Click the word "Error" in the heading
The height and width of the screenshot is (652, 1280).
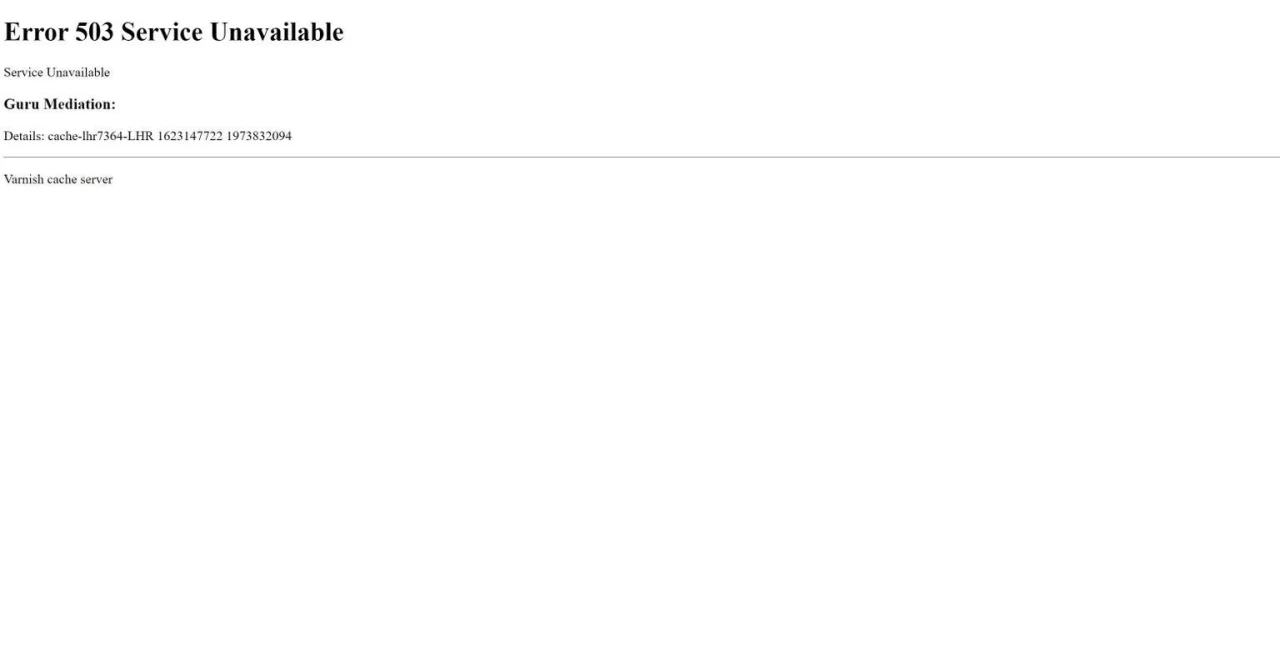36,32
